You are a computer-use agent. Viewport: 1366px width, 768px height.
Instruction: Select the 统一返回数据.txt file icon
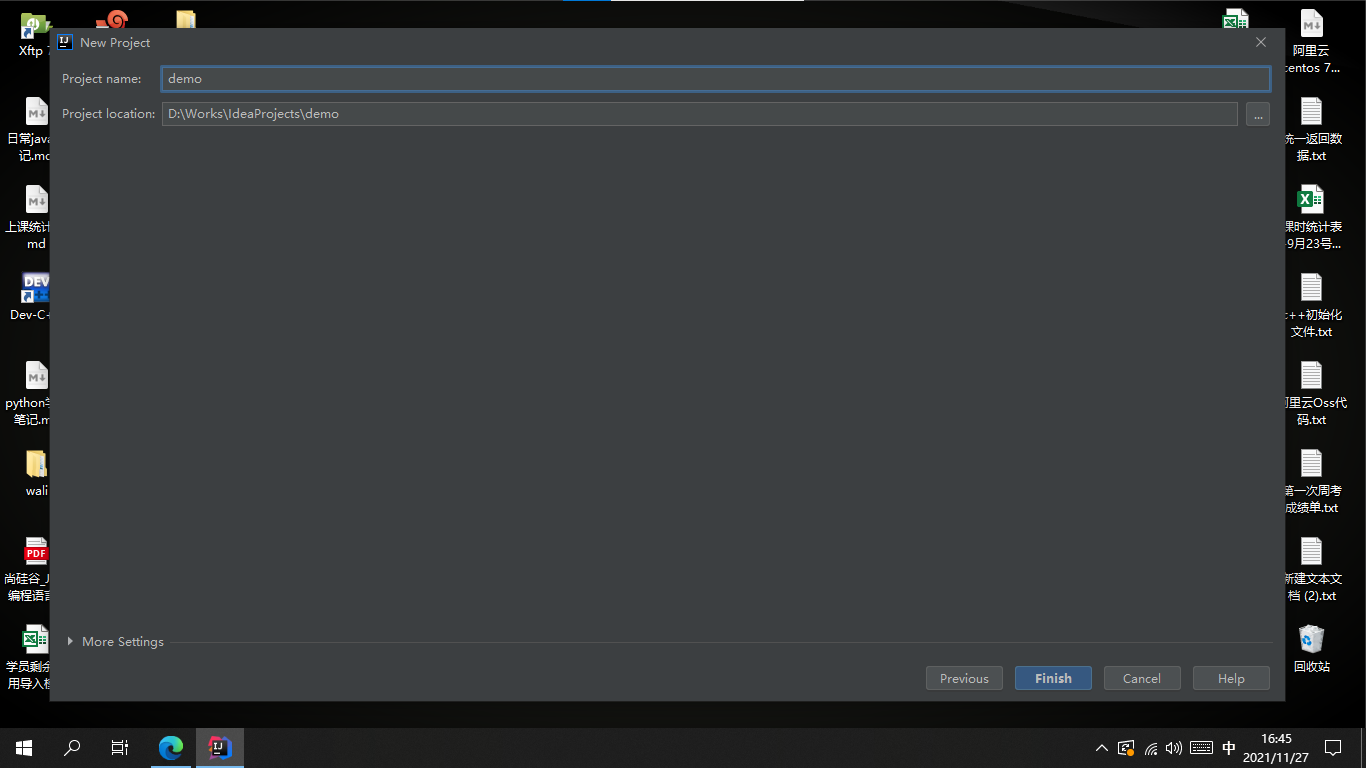point(1311,130)
